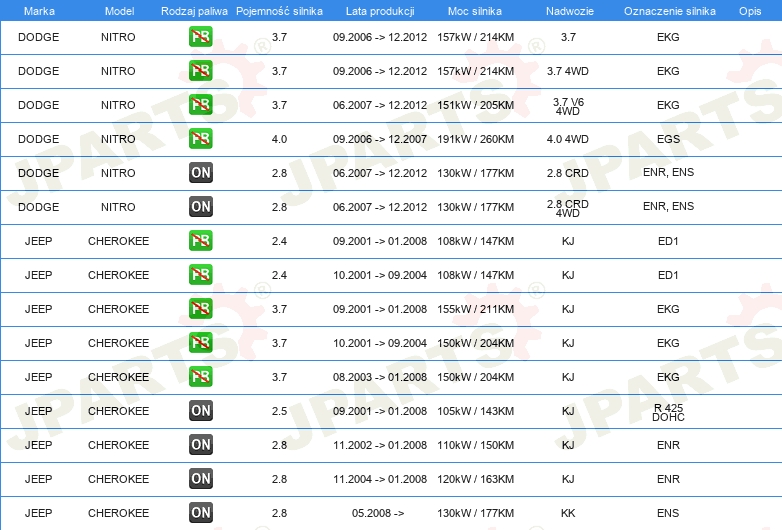782x530 pixels.
Task: Click ON diesel icon in Cherokee 2.5 row
Action: tap(200, 410)
